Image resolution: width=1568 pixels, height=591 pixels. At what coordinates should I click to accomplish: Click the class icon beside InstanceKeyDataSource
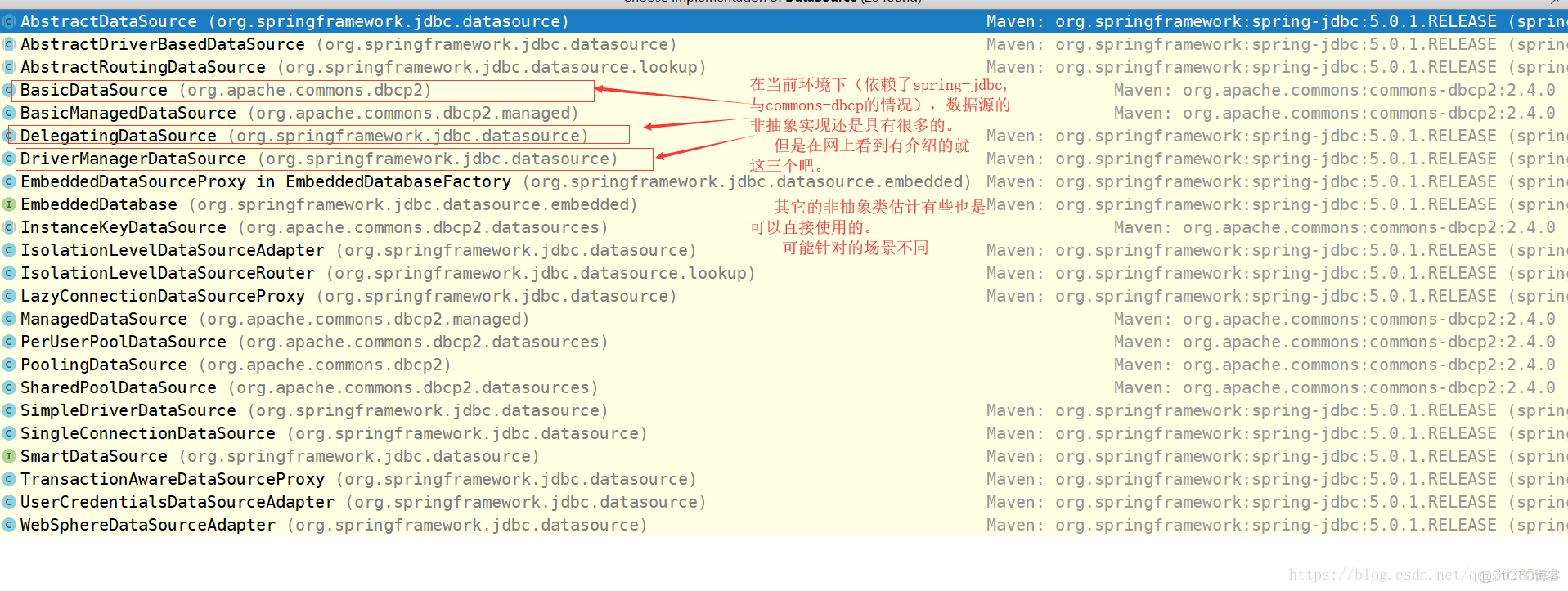click(8, 227)
